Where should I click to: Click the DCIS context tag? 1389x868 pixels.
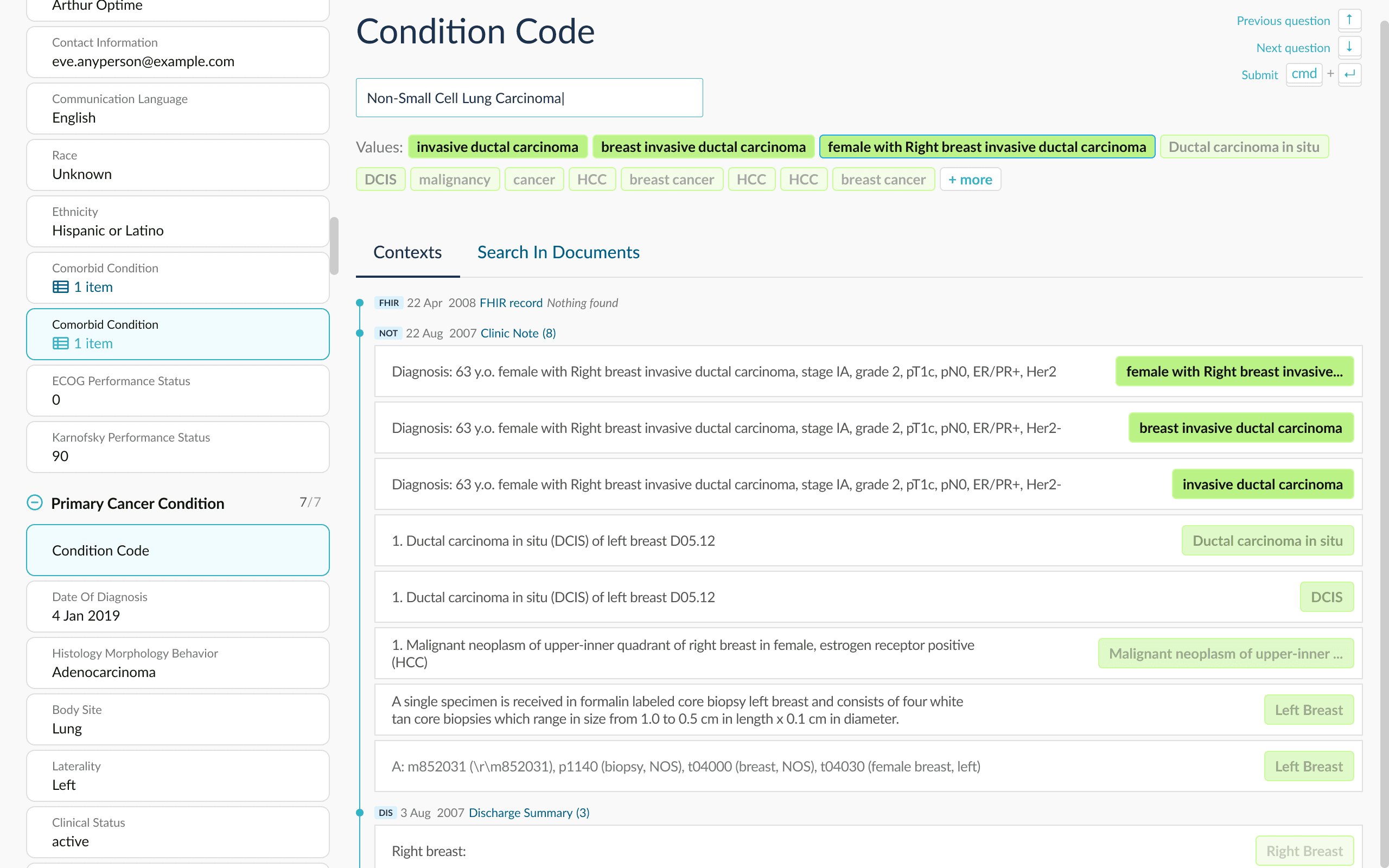[x=1327, y=596]
